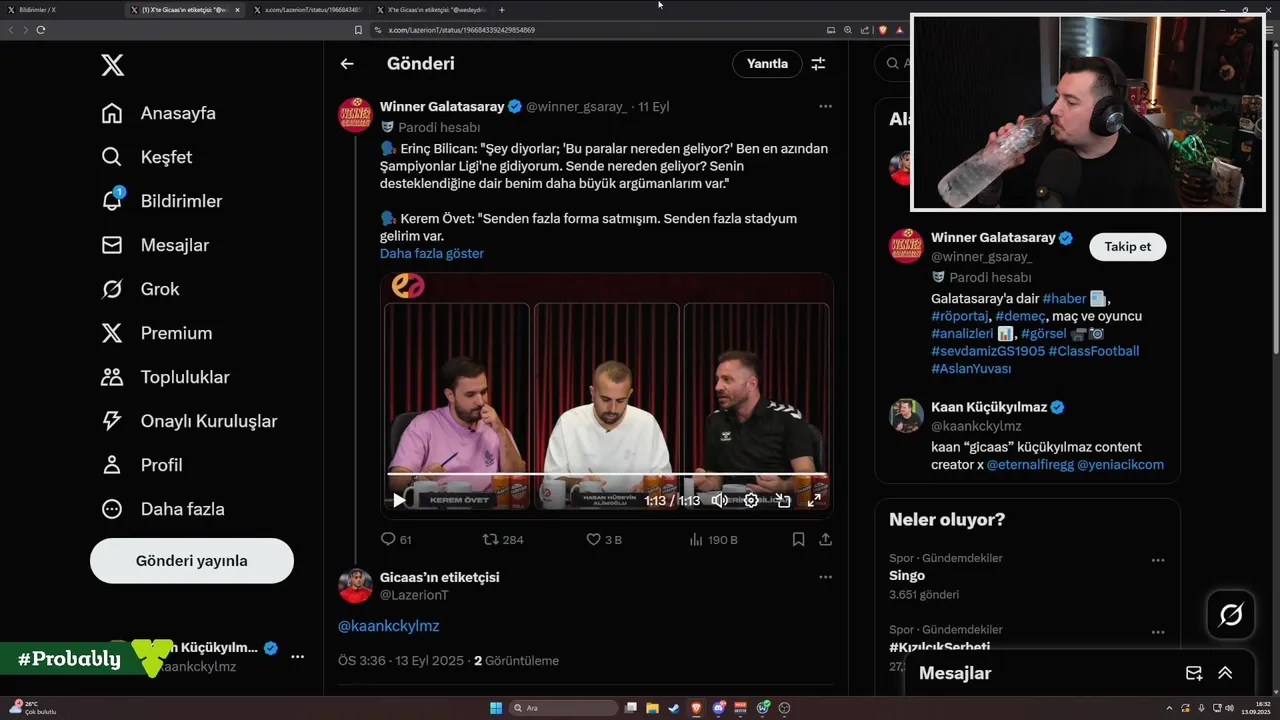Click the Gönderi yayınla button
This screenshot has height=720, width=1280.
coord(192,561)
